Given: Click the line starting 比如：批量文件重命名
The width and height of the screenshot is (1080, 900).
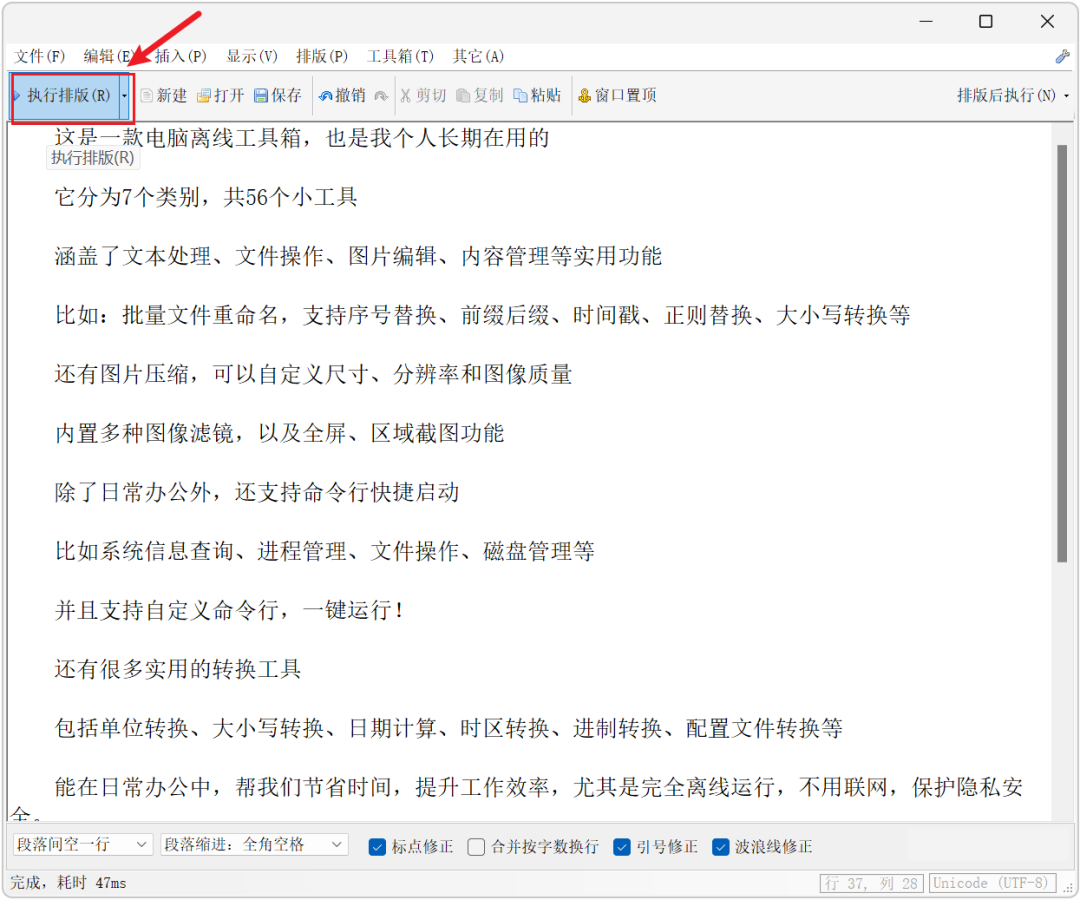Looking at the screenshot, I should pyautogui.click(x=482, y=316).
